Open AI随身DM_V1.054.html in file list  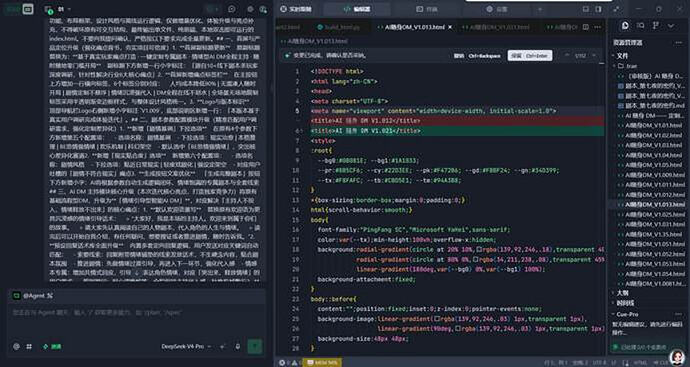[x=653, y=274]
